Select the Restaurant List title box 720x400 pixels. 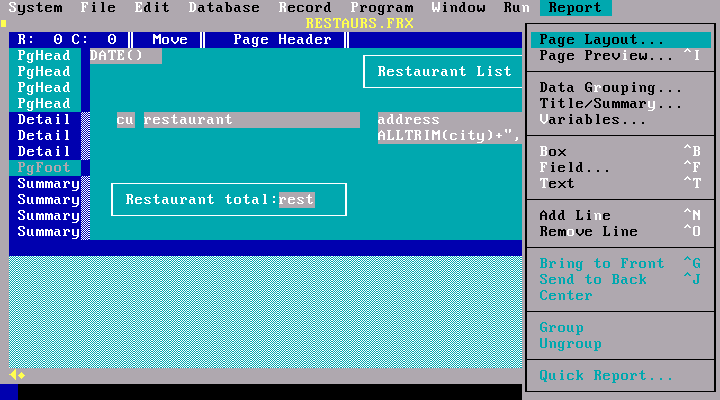click(x=444, y=72)
